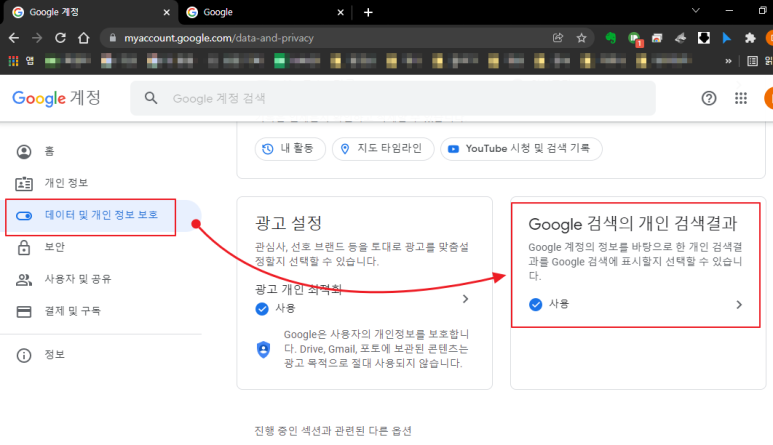Click the credit card icon beside 결제 및 구독
The image size is (773, 445).
pyautogui.click(x=24, y=311)
